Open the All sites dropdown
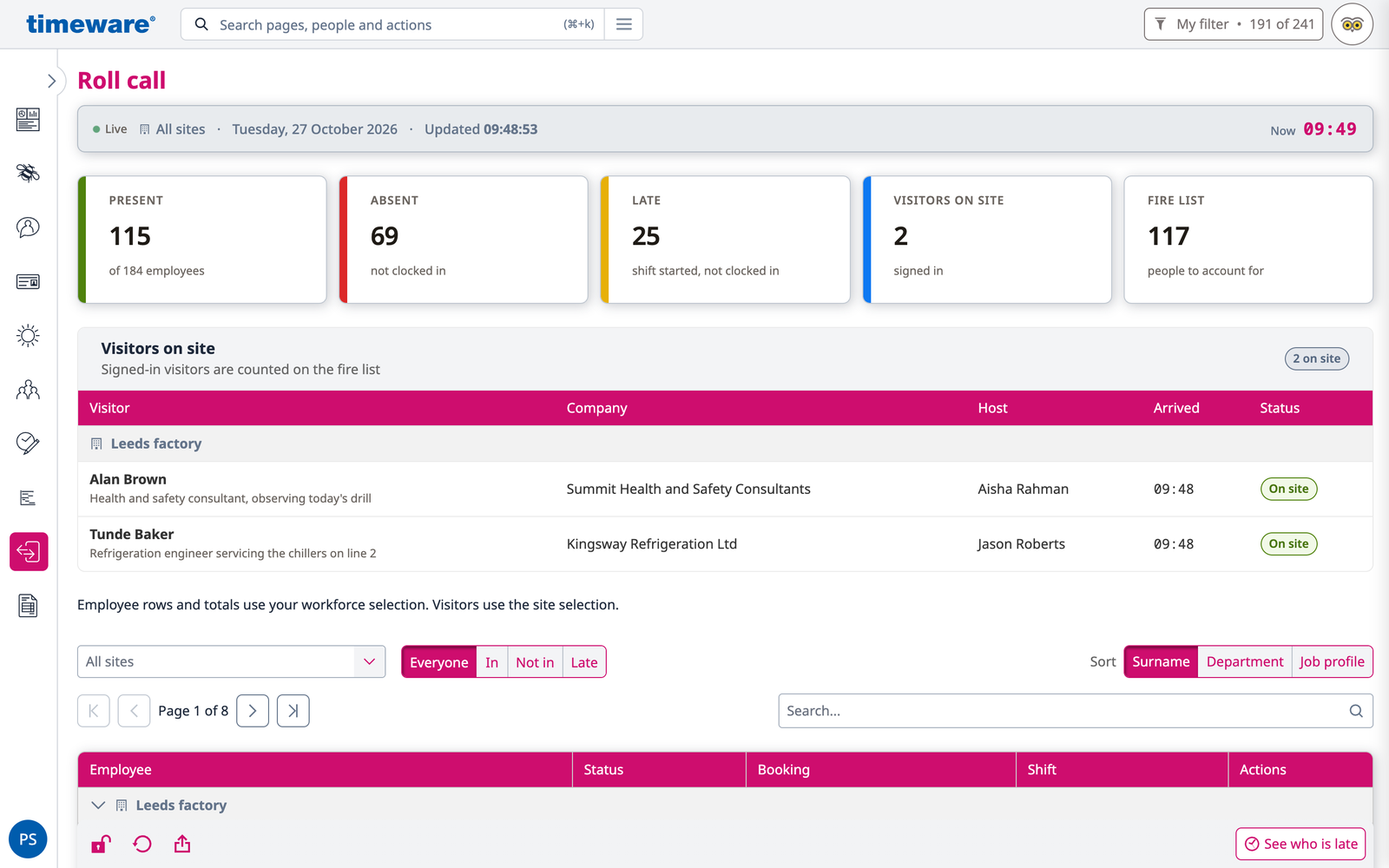 point(231,661)
